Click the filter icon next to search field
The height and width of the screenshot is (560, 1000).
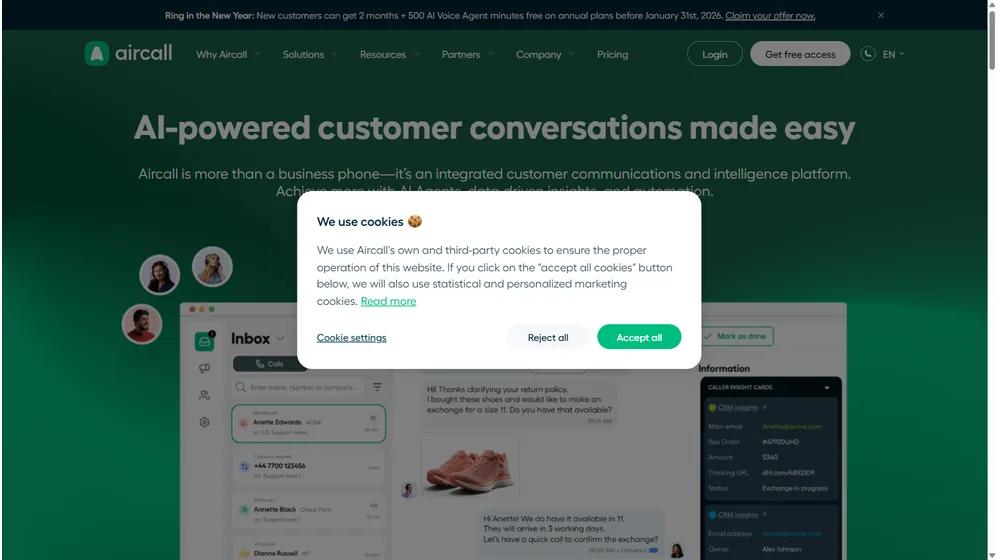click(x=378, y=387)
